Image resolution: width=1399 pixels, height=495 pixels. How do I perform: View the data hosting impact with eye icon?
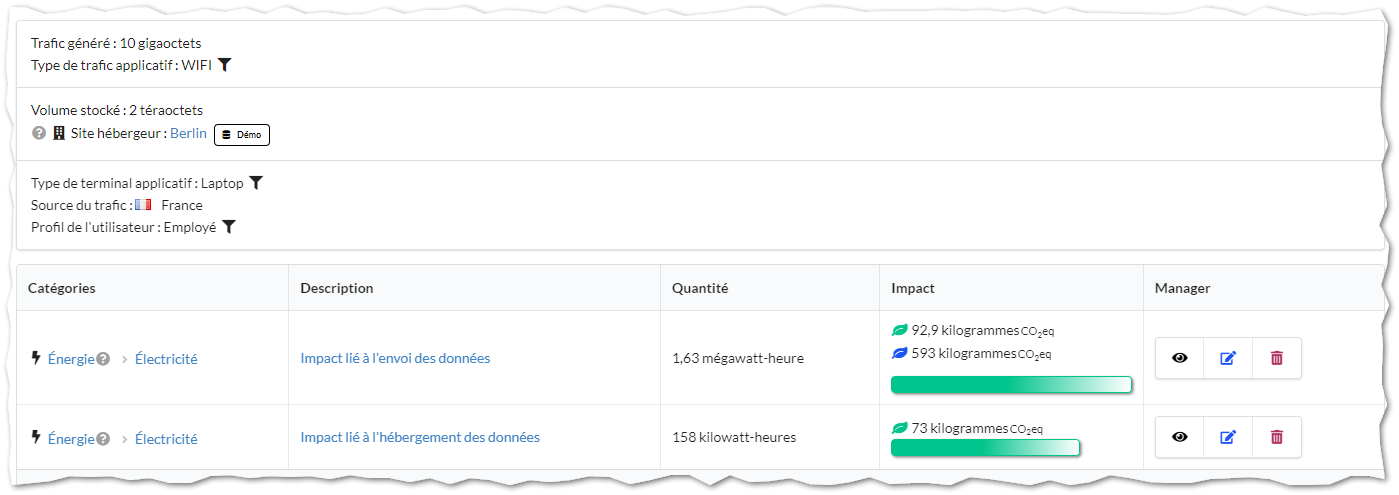pos(1180,437)
